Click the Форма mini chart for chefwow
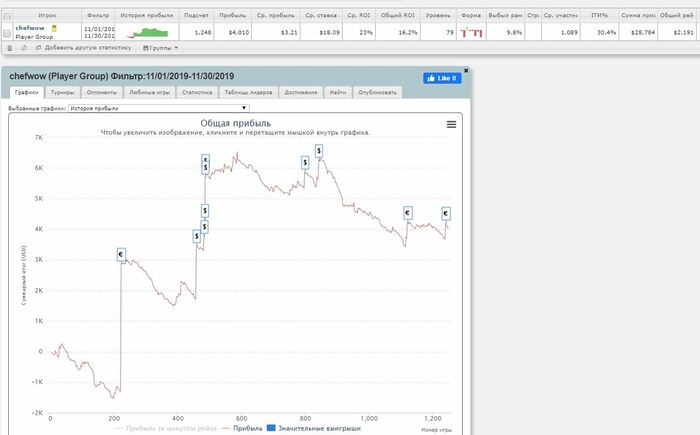 [471, 32]
